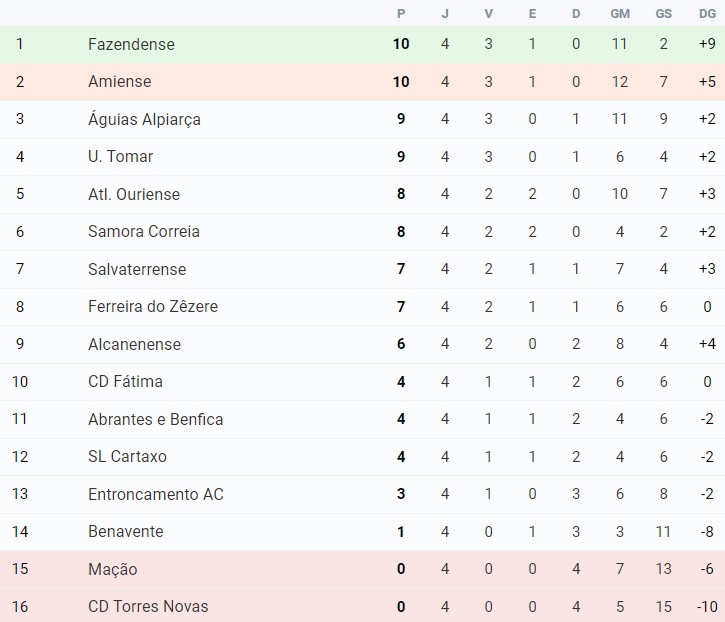Image resolution: width=725 pixels, height=622 pixels.
Task: Sort table by P points column header
Action: [401, 13]
